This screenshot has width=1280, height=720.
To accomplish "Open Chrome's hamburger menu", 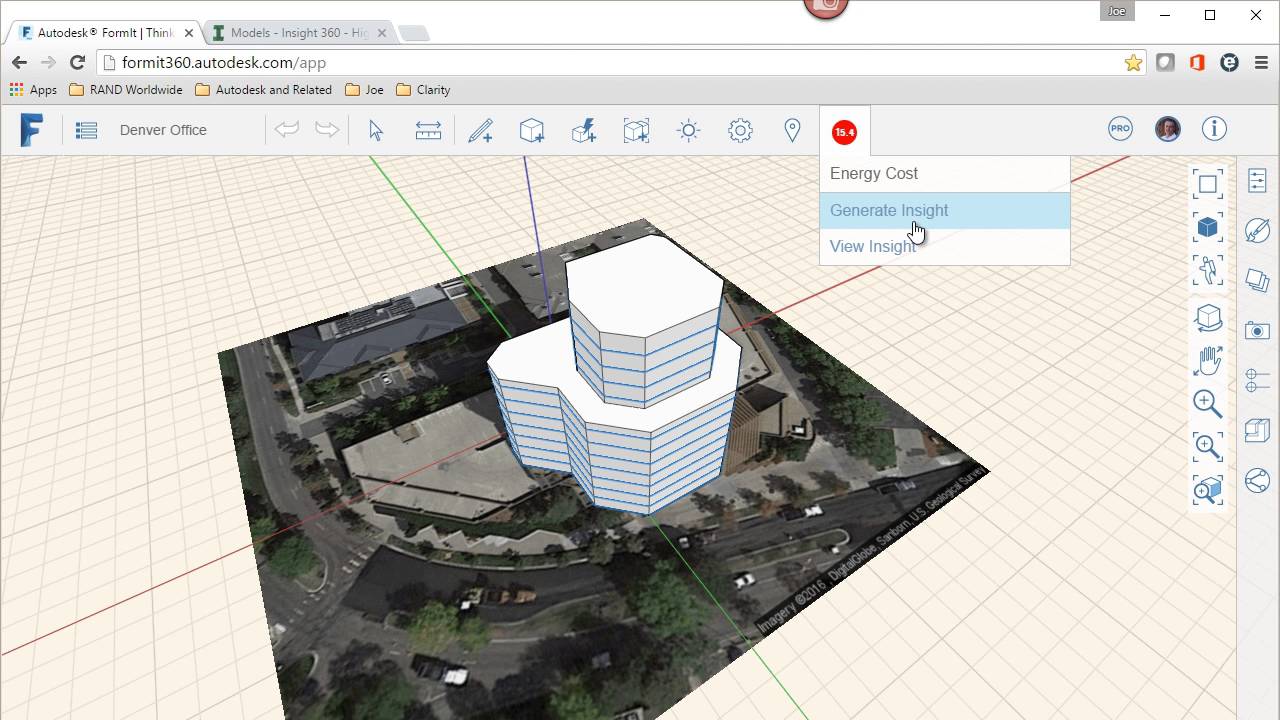I will tap(1261, 62).
